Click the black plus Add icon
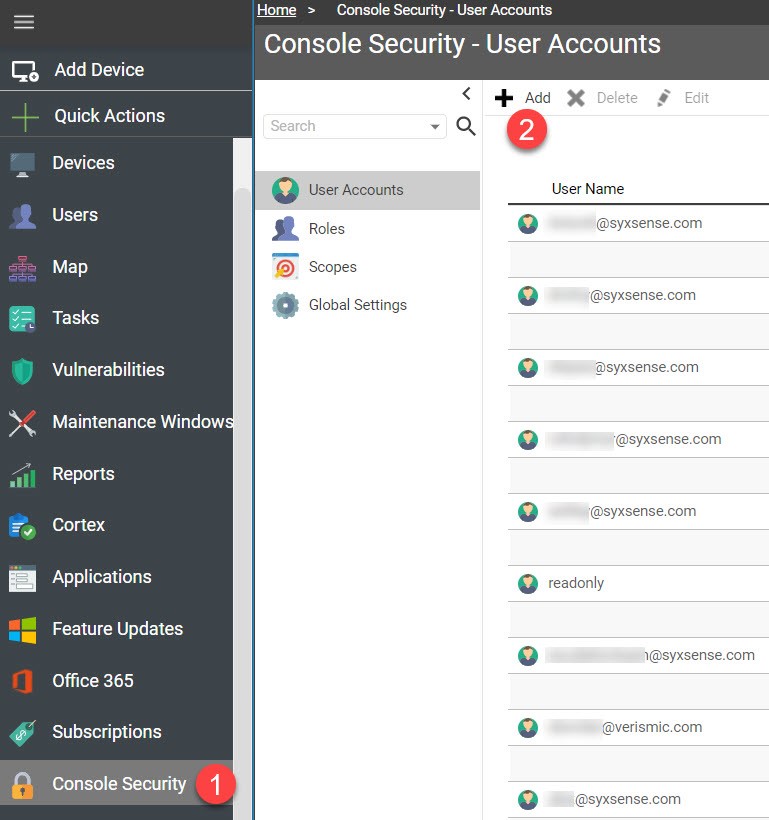 click(x=503, y=98)
